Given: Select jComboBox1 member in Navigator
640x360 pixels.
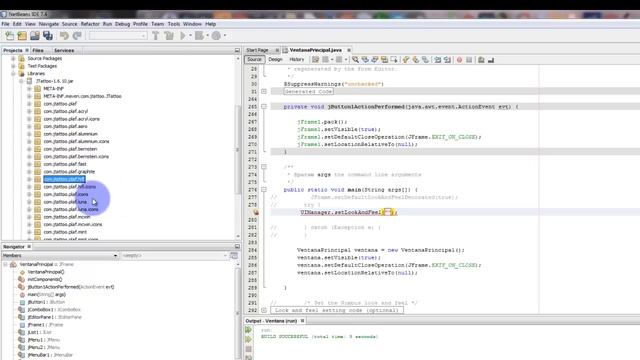Looking at the screenshot, I should click(54, 310).
